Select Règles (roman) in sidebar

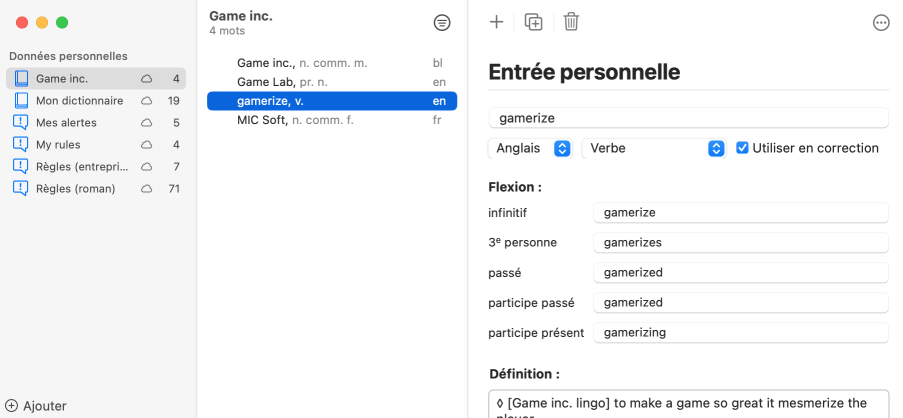[96, 189]
